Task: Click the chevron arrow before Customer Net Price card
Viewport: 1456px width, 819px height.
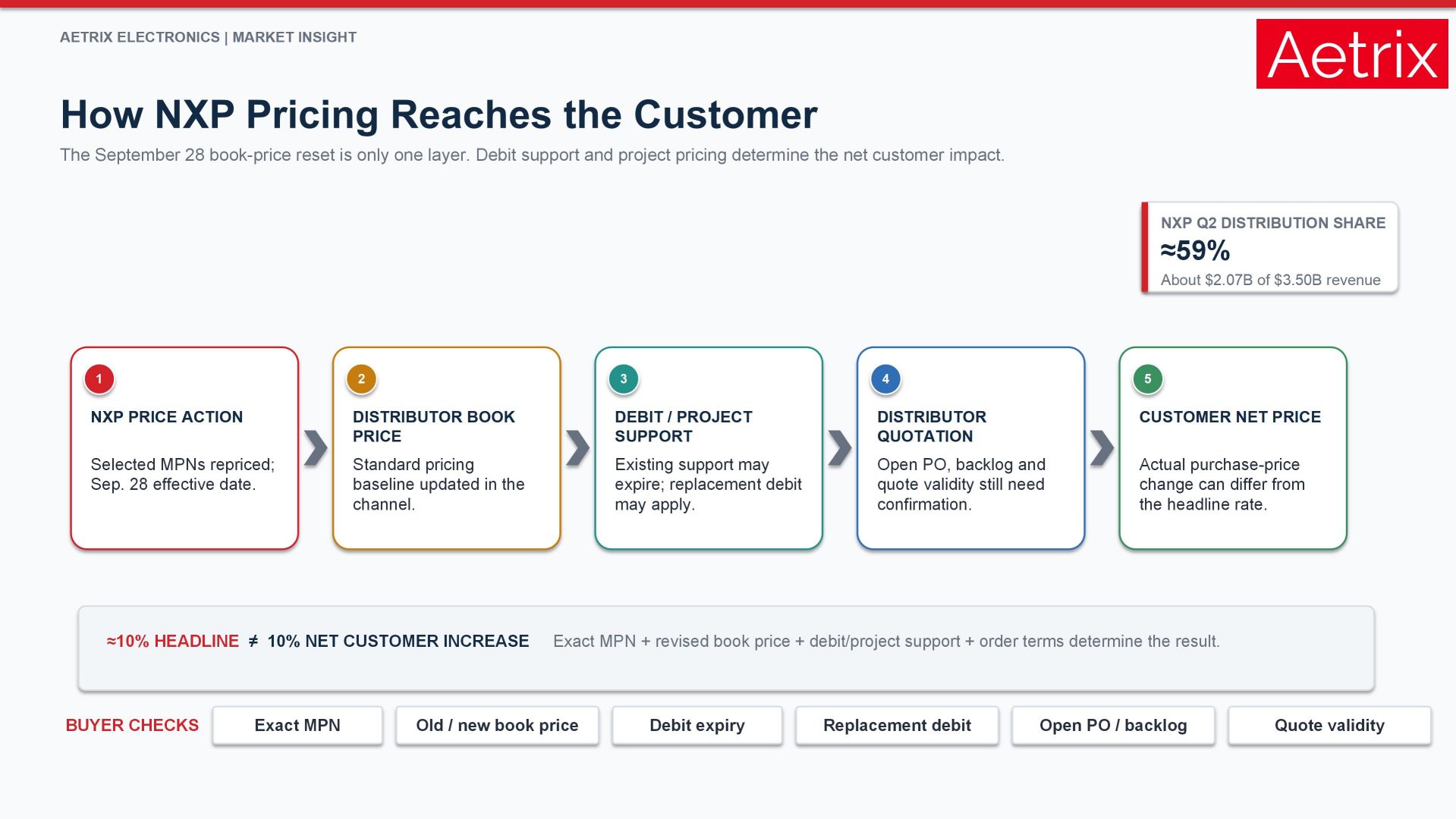Action: [1102, 447]
